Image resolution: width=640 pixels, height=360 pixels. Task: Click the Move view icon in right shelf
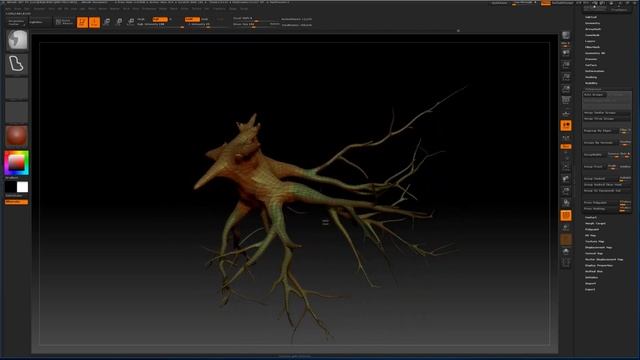[x=566, y=179]
